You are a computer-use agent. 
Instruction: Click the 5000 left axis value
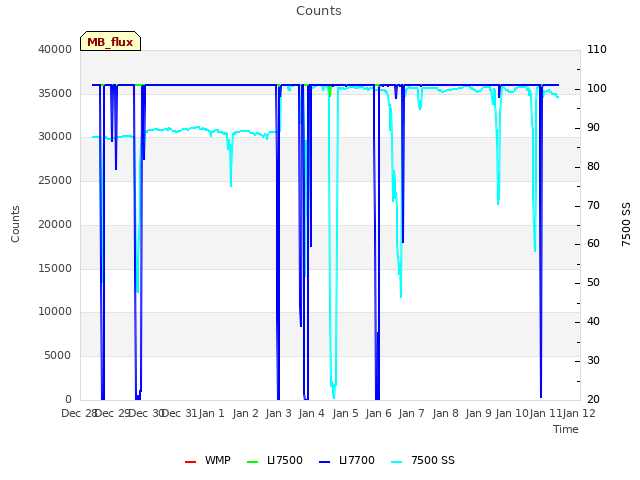point(58,356)
